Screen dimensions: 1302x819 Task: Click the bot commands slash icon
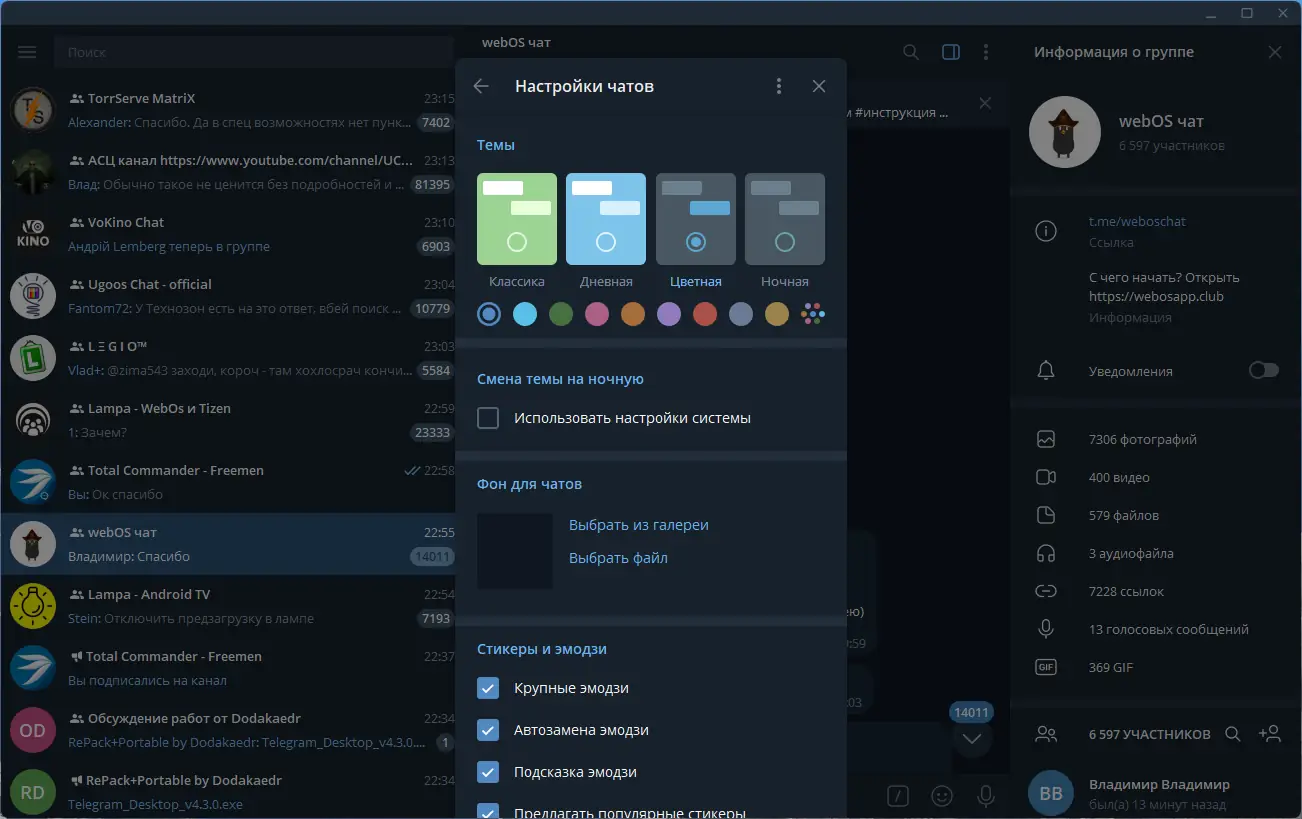click(x=897, y=795)
